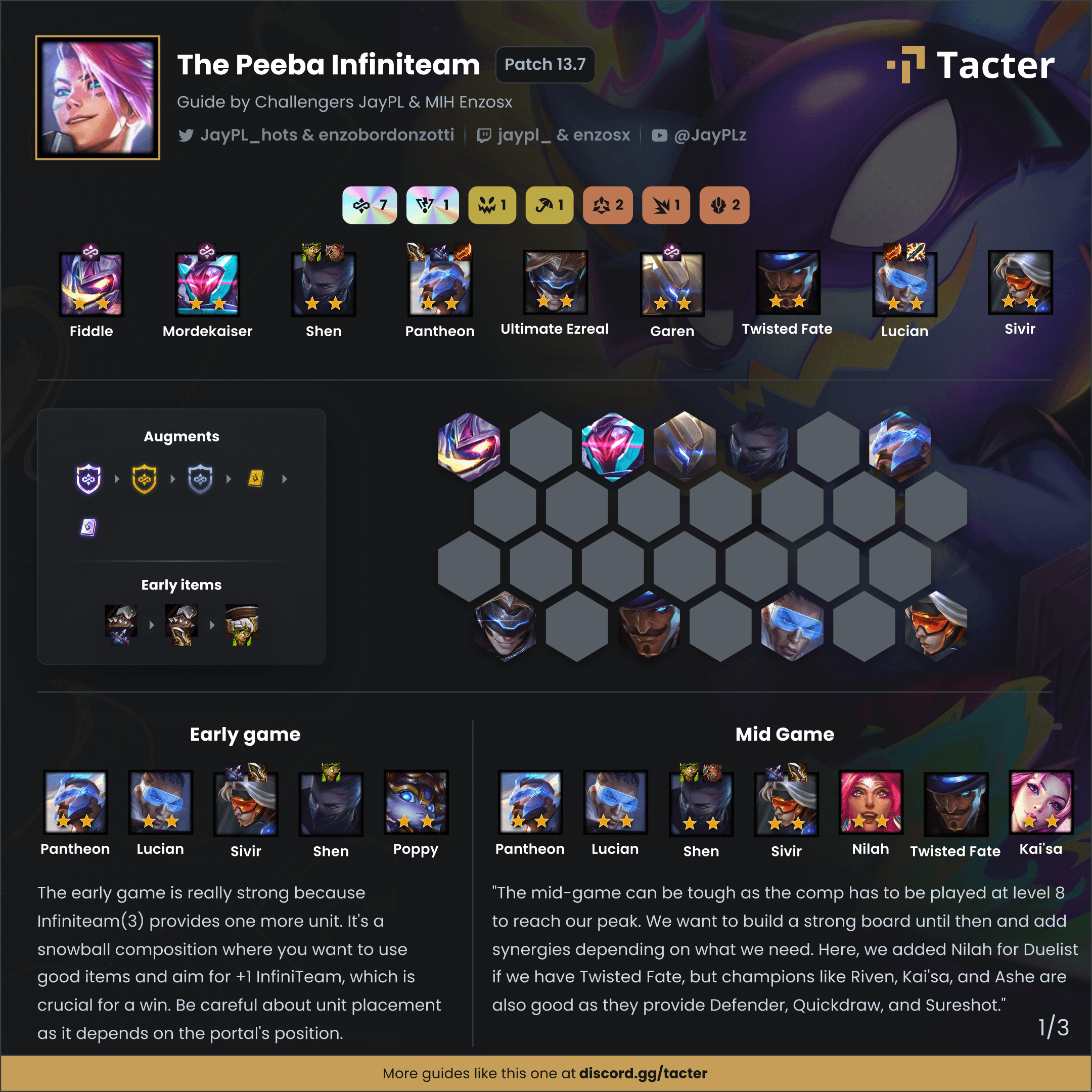Viewport: 1092px width, 1092px height.
Task: Click the arrow between first two early items
Action: click(152, 624)
